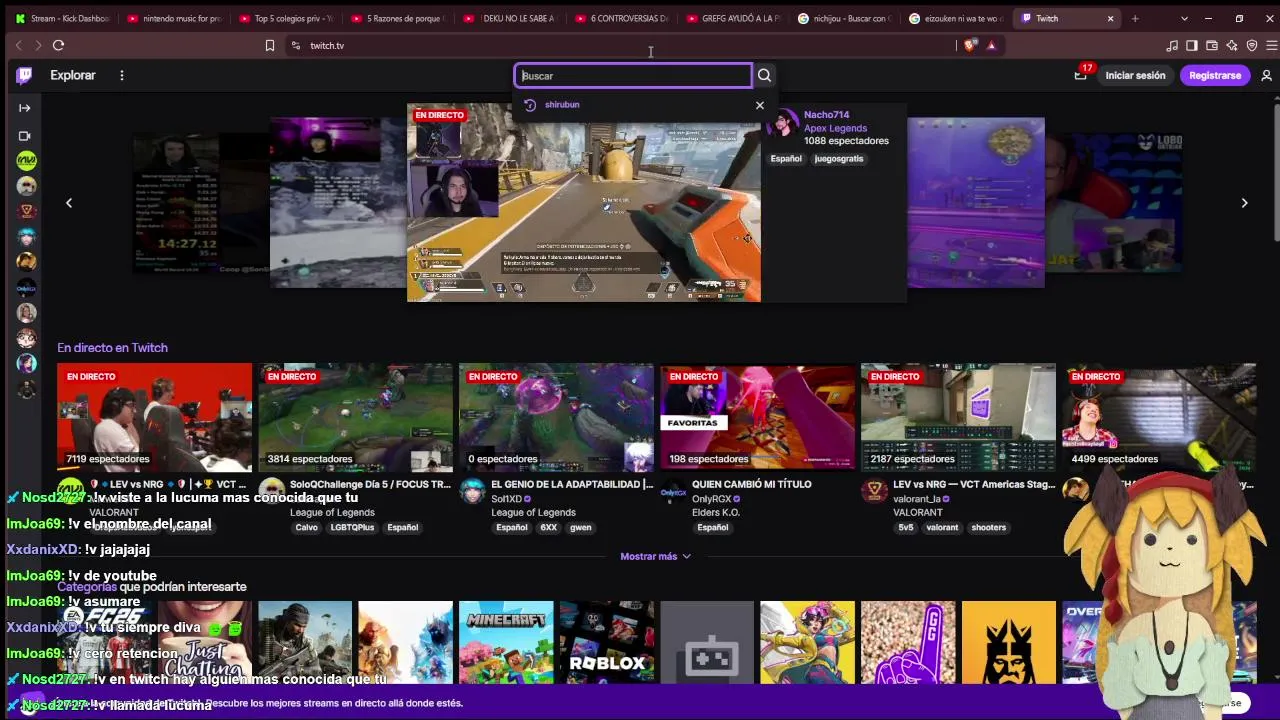The height and width of the screenshot is (720, 1280).
Task: Switch to the nintendo music tab
Action: click(175, 18)
